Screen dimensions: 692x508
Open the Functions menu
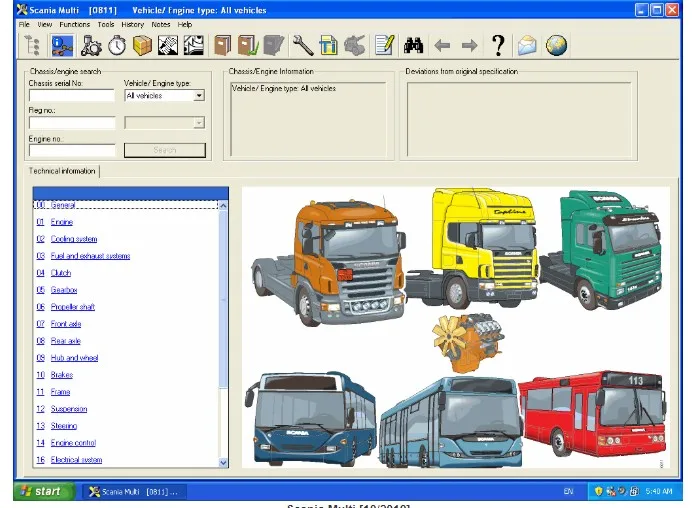[x=75, y=24]
